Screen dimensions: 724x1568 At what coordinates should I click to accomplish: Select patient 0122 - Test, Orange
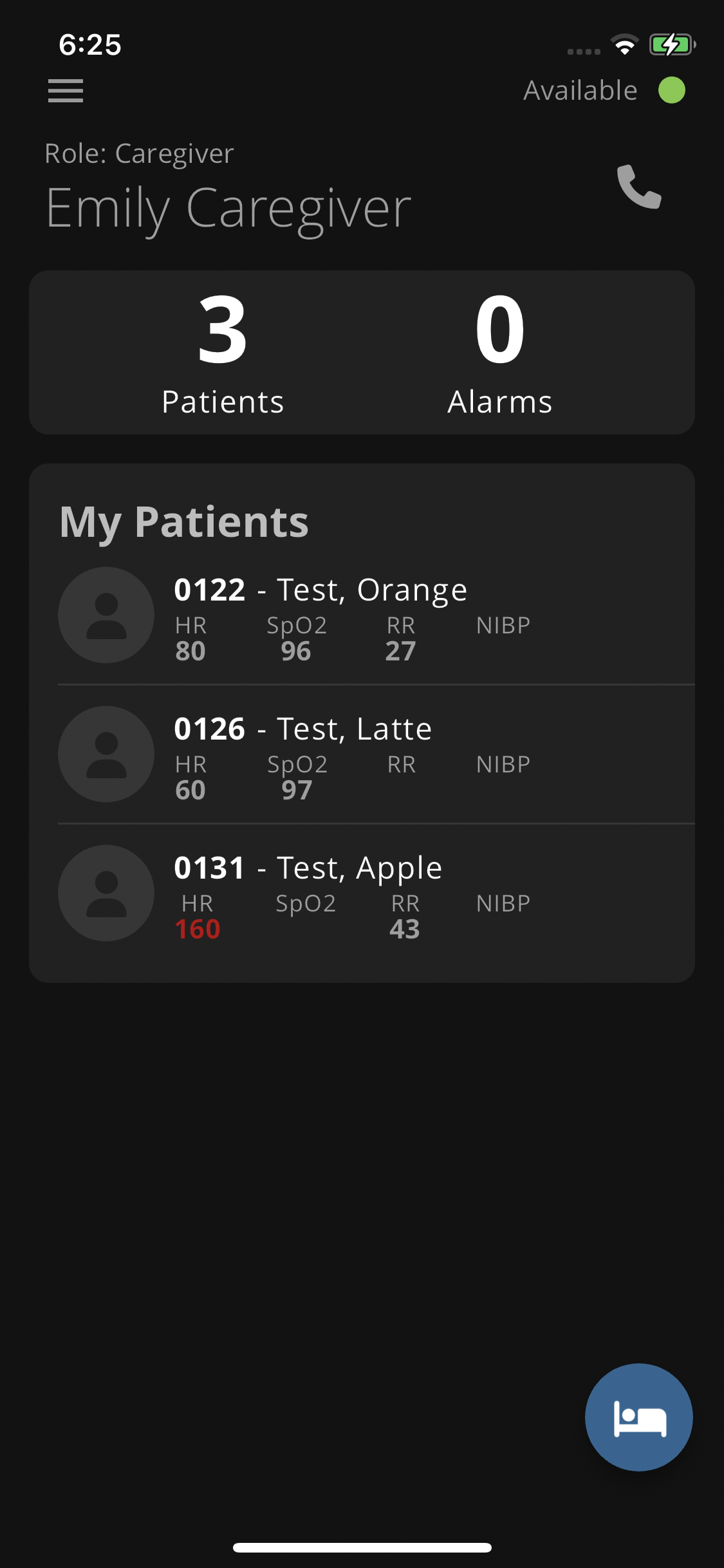[376, 615]
